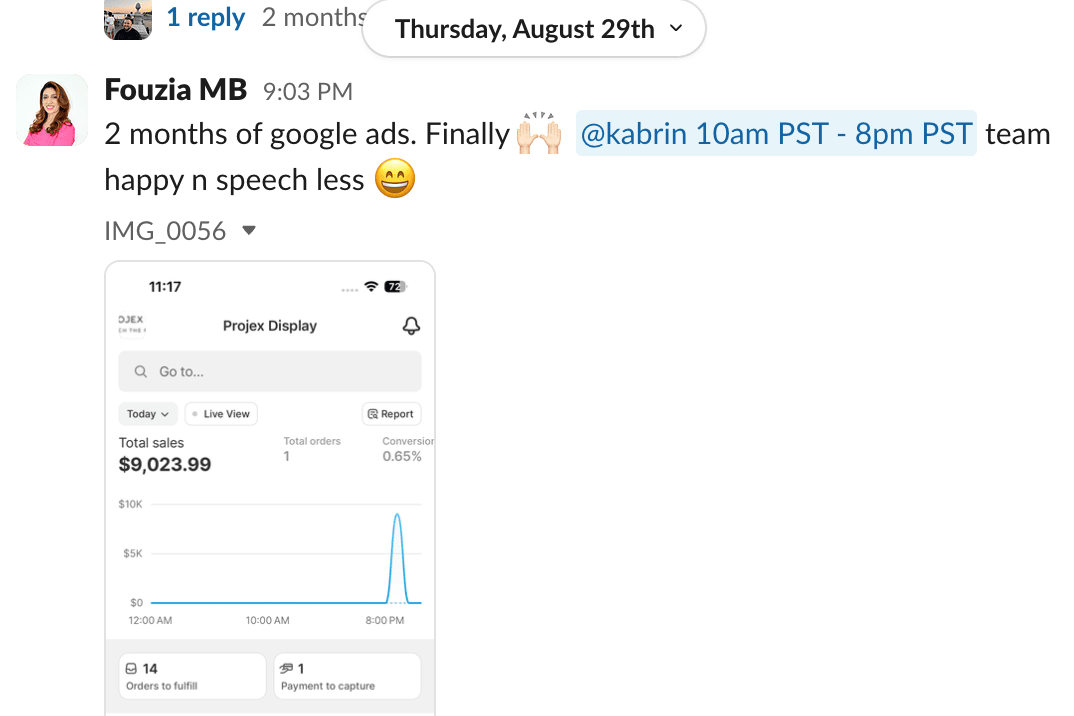Click the Live View status dot
The height and width of the screenshot is (716, 1074).
tap(195, 414)
